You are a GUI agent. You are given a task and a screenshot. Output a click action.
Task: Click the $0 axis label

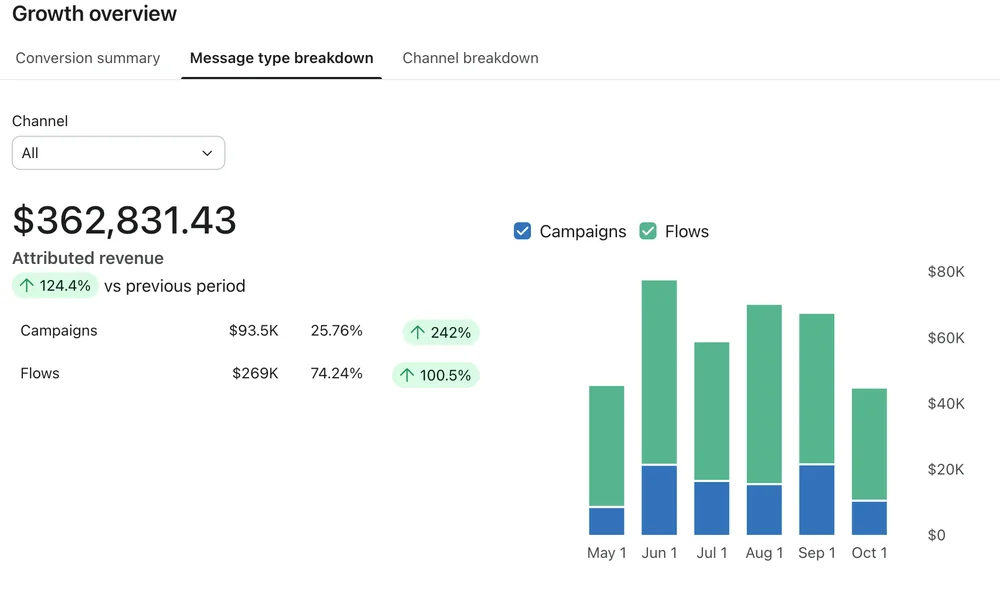tap(936, 535)
